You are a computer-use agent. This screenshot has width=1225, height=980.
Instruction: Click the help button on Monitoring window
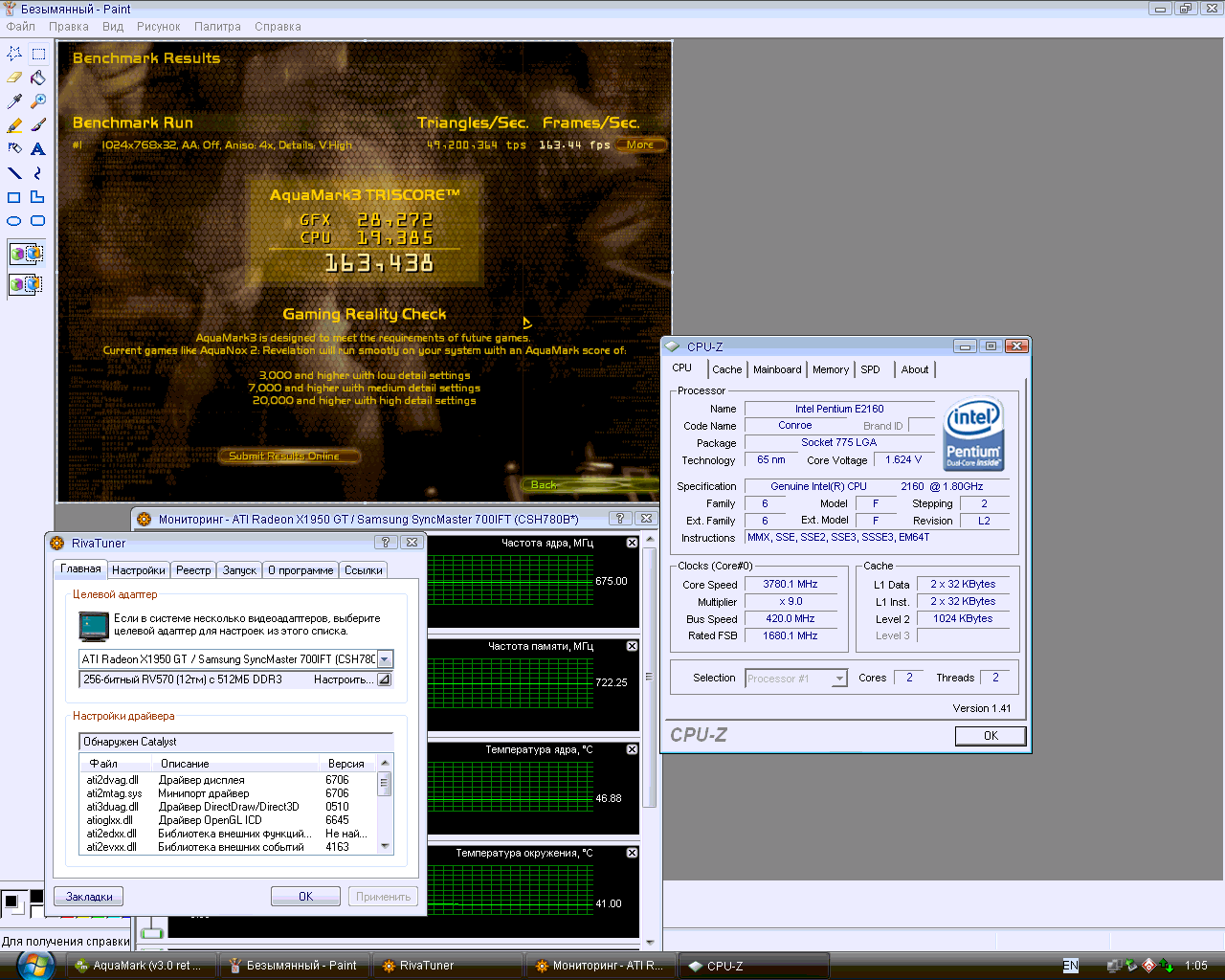click(620, 519)
